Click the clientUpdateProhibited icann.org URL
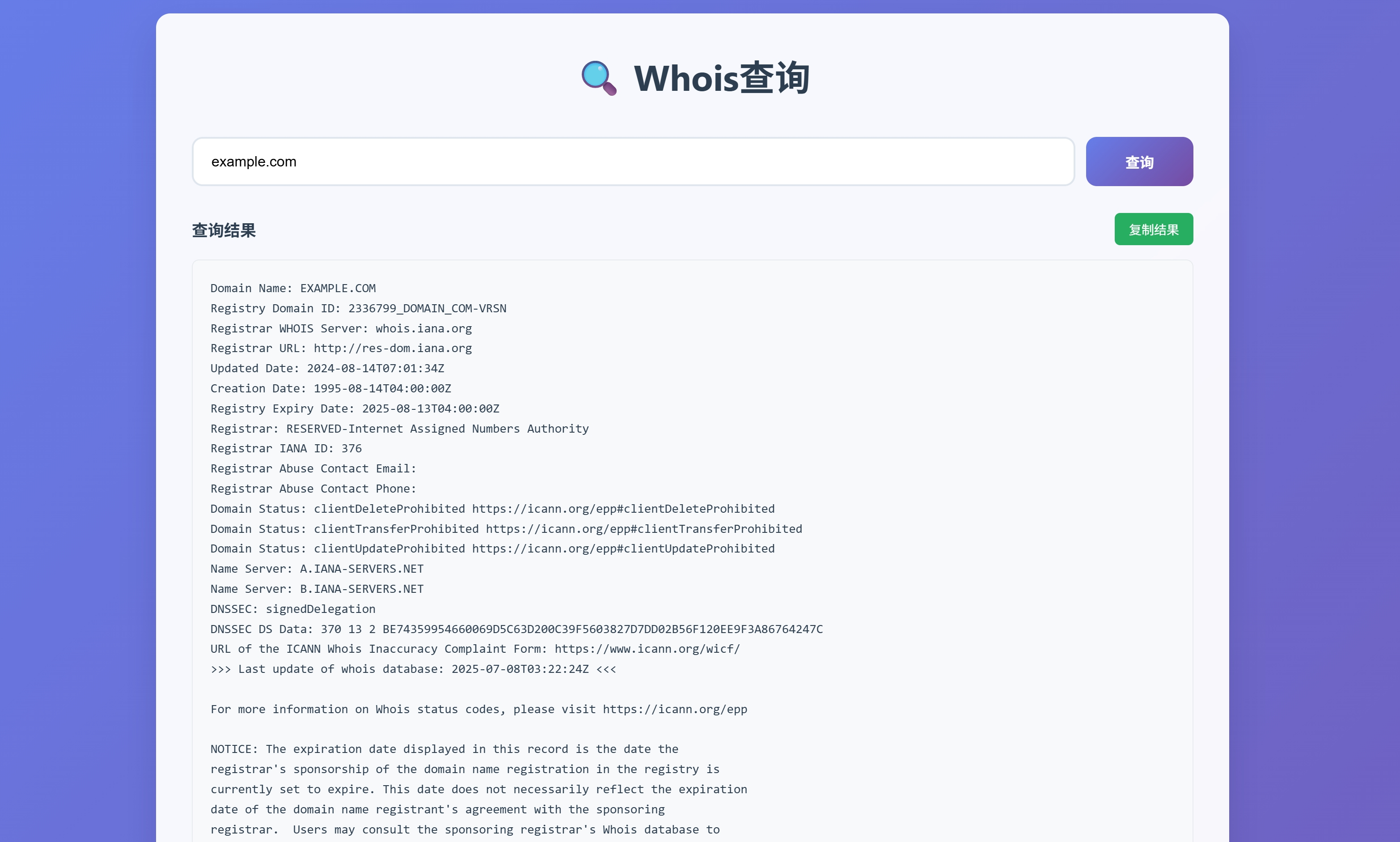The width and height of the screenshot is (1400, 842). [622, 549]
